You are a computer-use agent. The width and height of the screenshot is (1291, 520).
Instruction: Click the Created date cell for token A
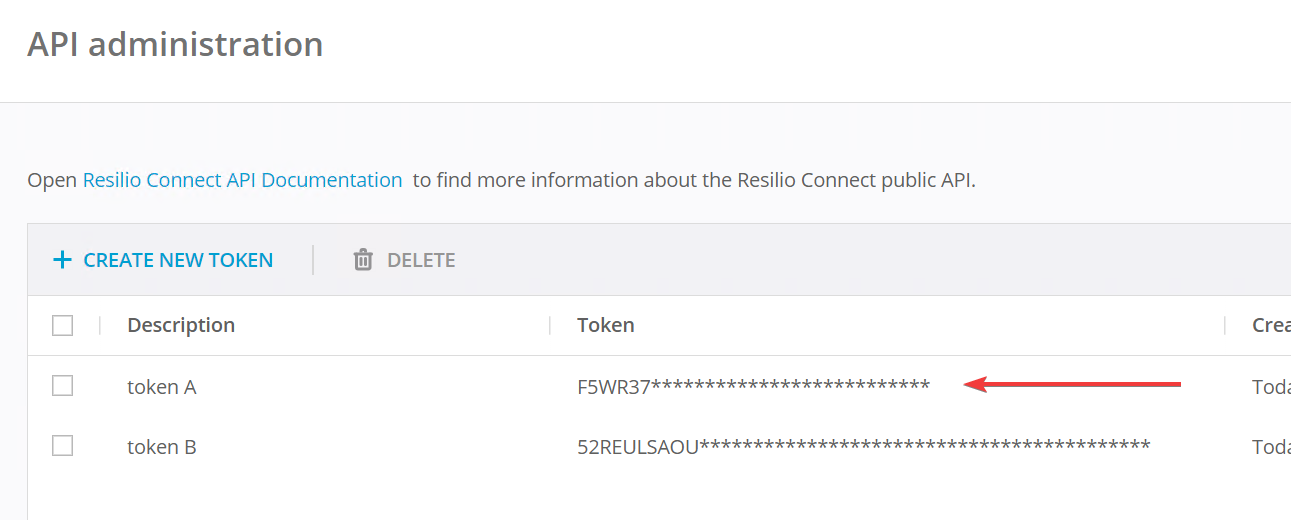tap(1270, 387)
